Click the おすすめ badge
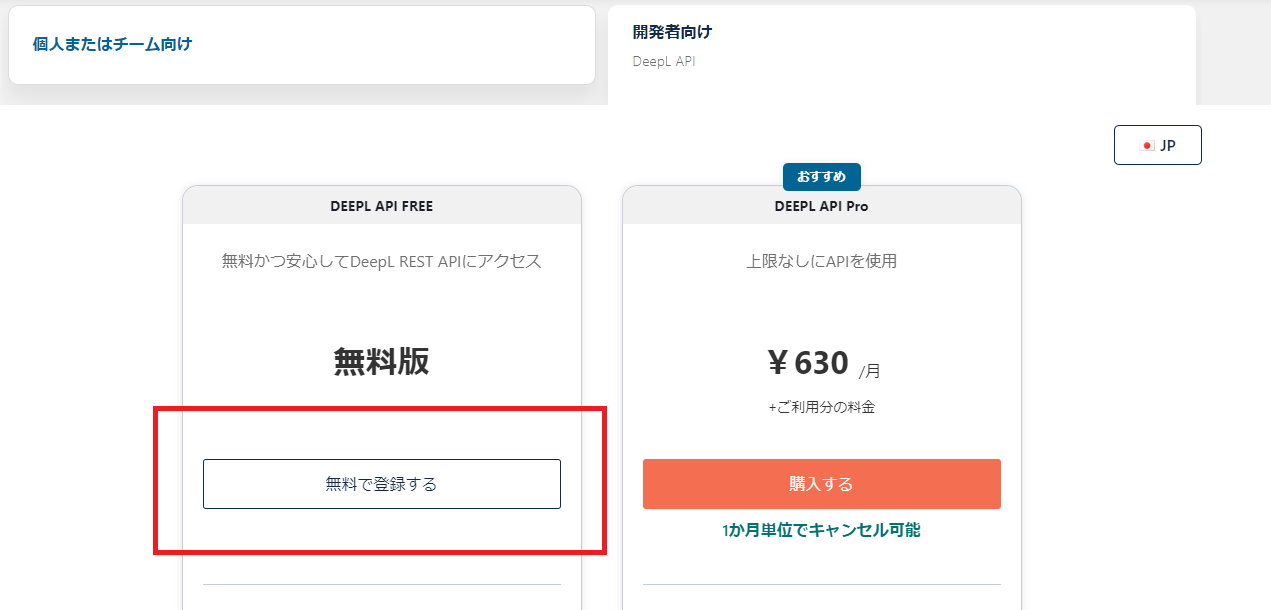The width and height of the screenshot is (1271, 610). point(821,177)
